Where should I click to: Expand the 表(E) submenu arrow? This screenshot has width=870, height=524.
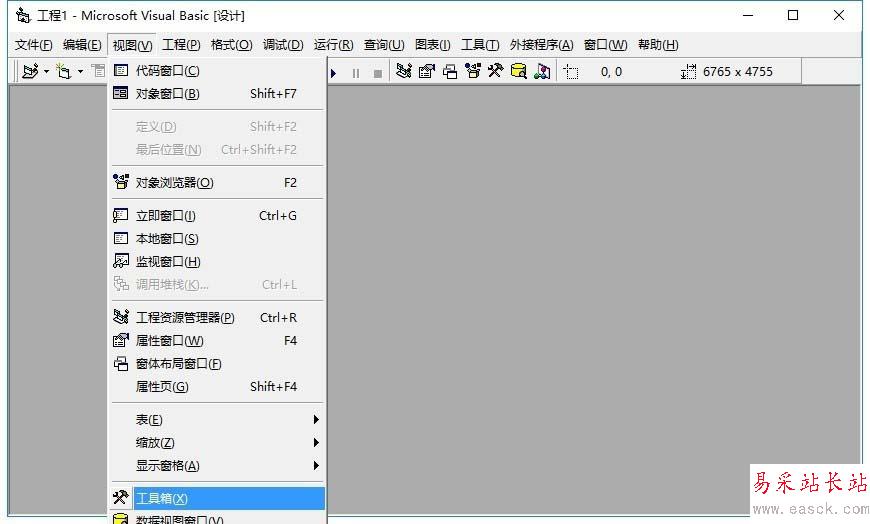316,420
